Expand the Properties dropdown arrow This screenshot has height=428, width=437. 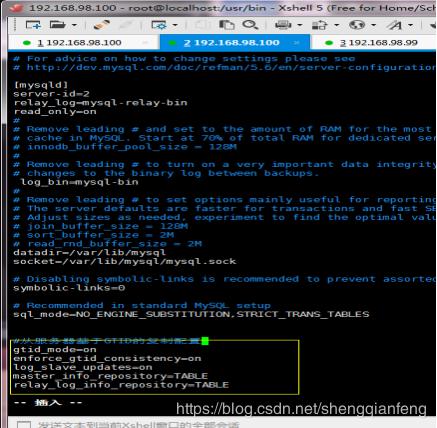[x=175, y=25]
